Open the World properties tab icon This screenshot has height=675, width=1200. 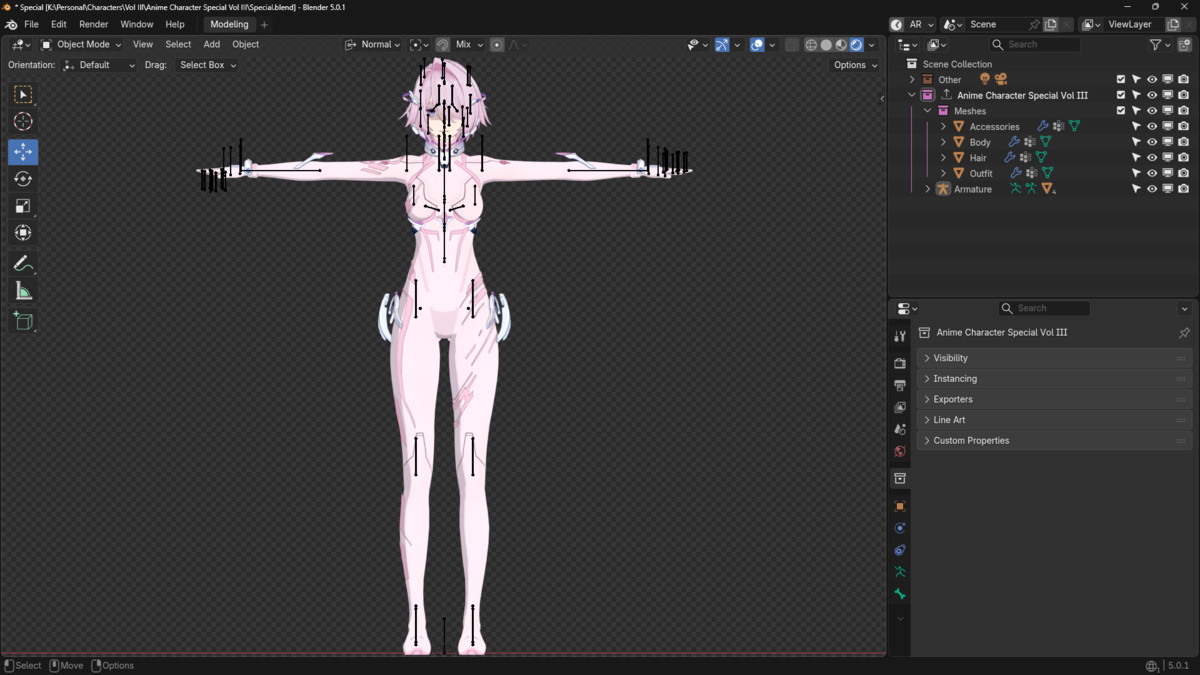click(x=900, y=451)
